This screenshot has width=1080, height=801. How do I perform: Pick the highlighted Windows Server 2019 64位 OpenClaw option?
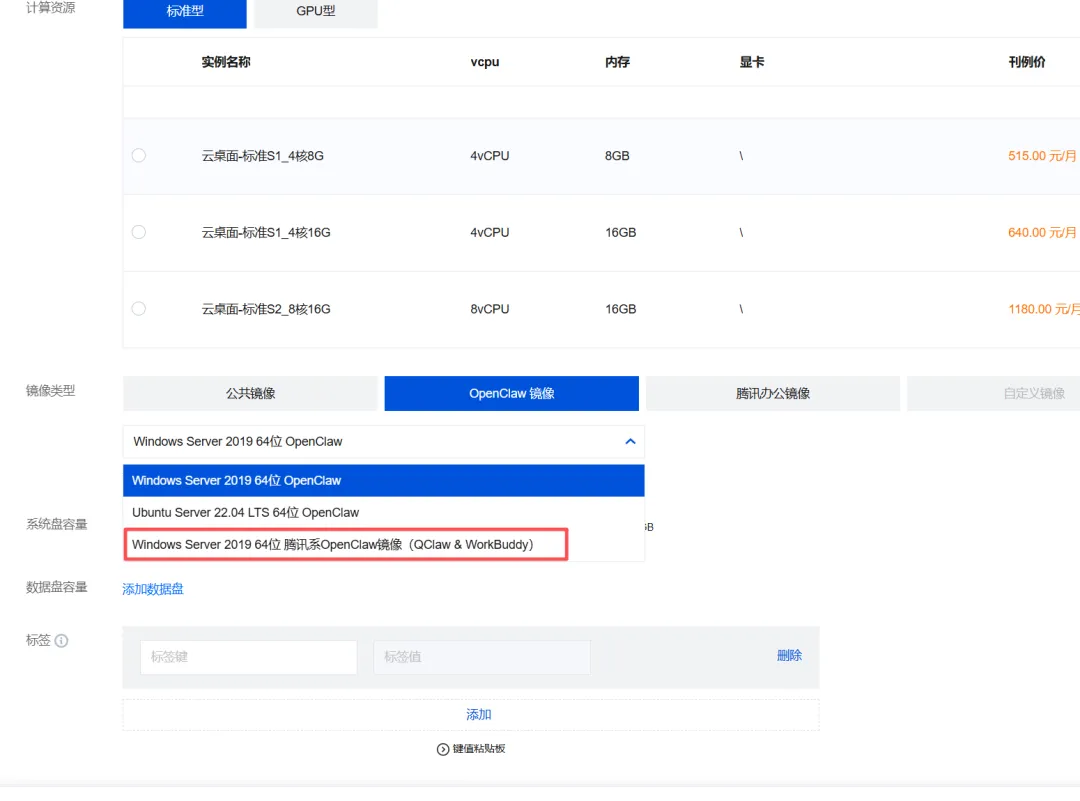point(384,481)
